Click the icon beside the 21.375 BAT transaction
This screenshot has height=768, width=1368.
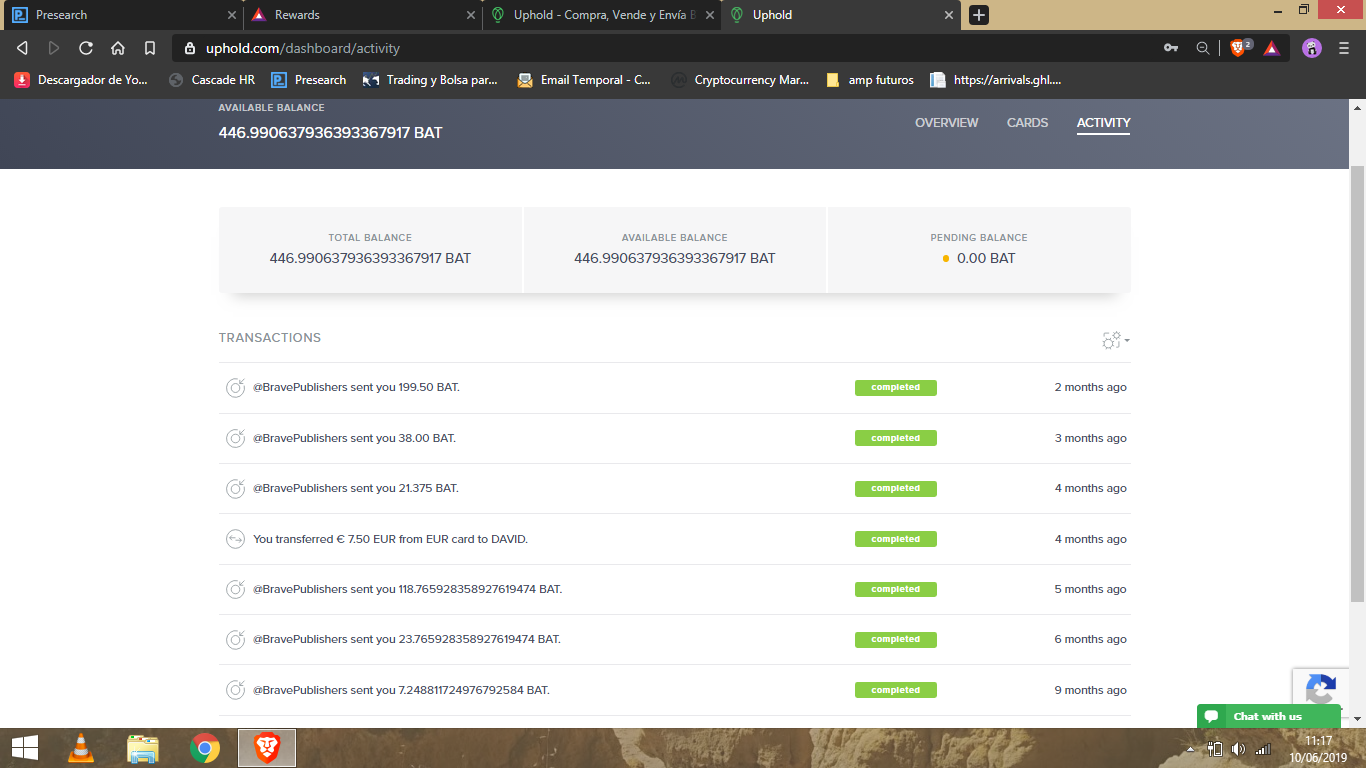tap(235, 488)
